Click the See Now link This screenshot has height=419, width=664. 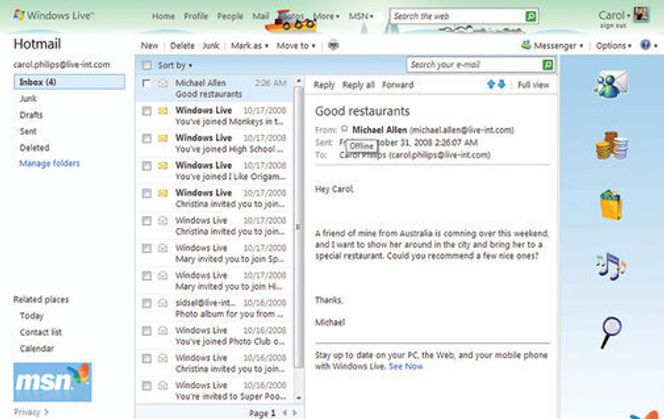coord(406,366)
